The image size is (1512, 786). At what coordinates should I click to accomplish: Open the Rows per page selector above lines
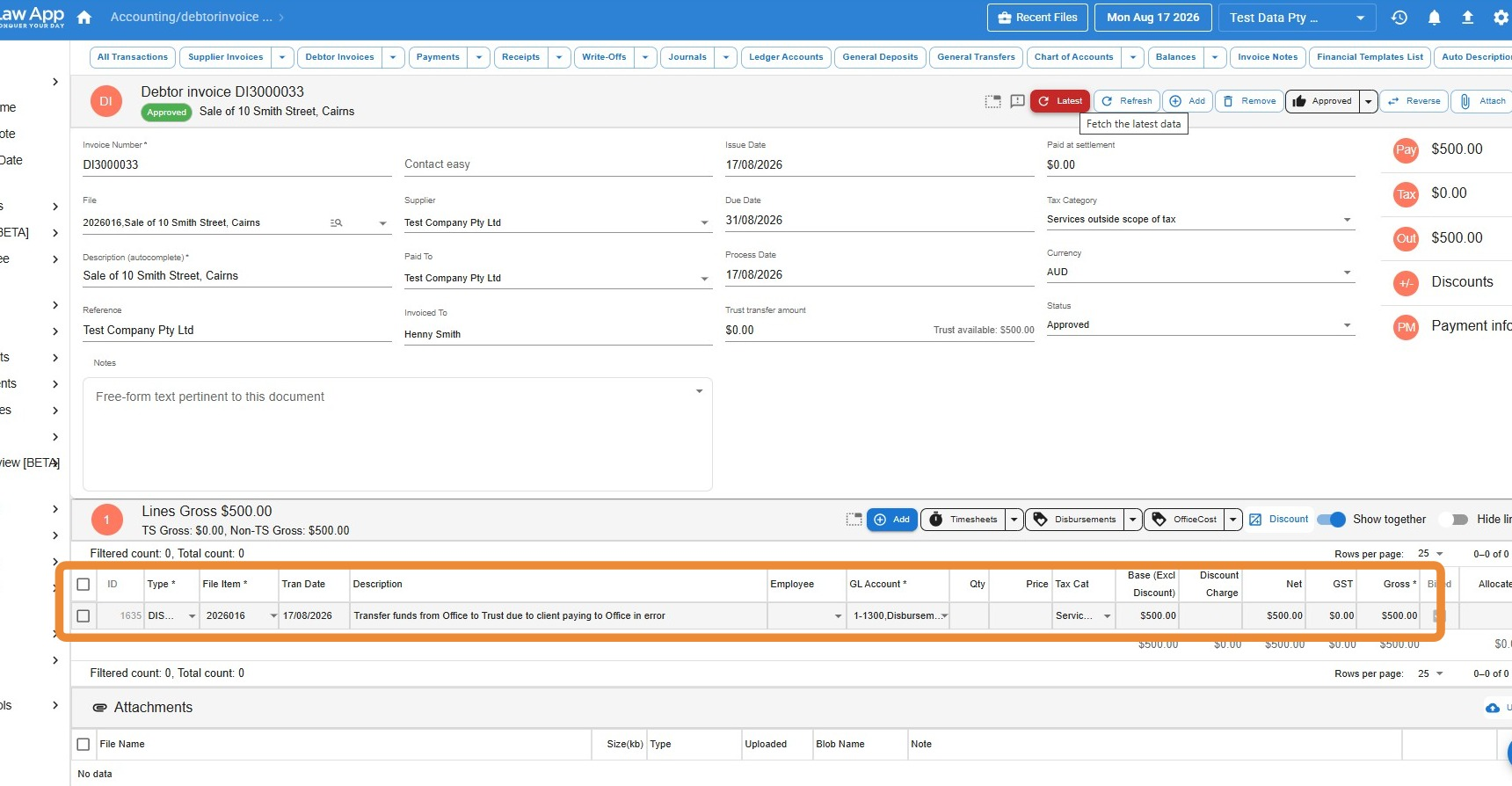click(1430, 554)
